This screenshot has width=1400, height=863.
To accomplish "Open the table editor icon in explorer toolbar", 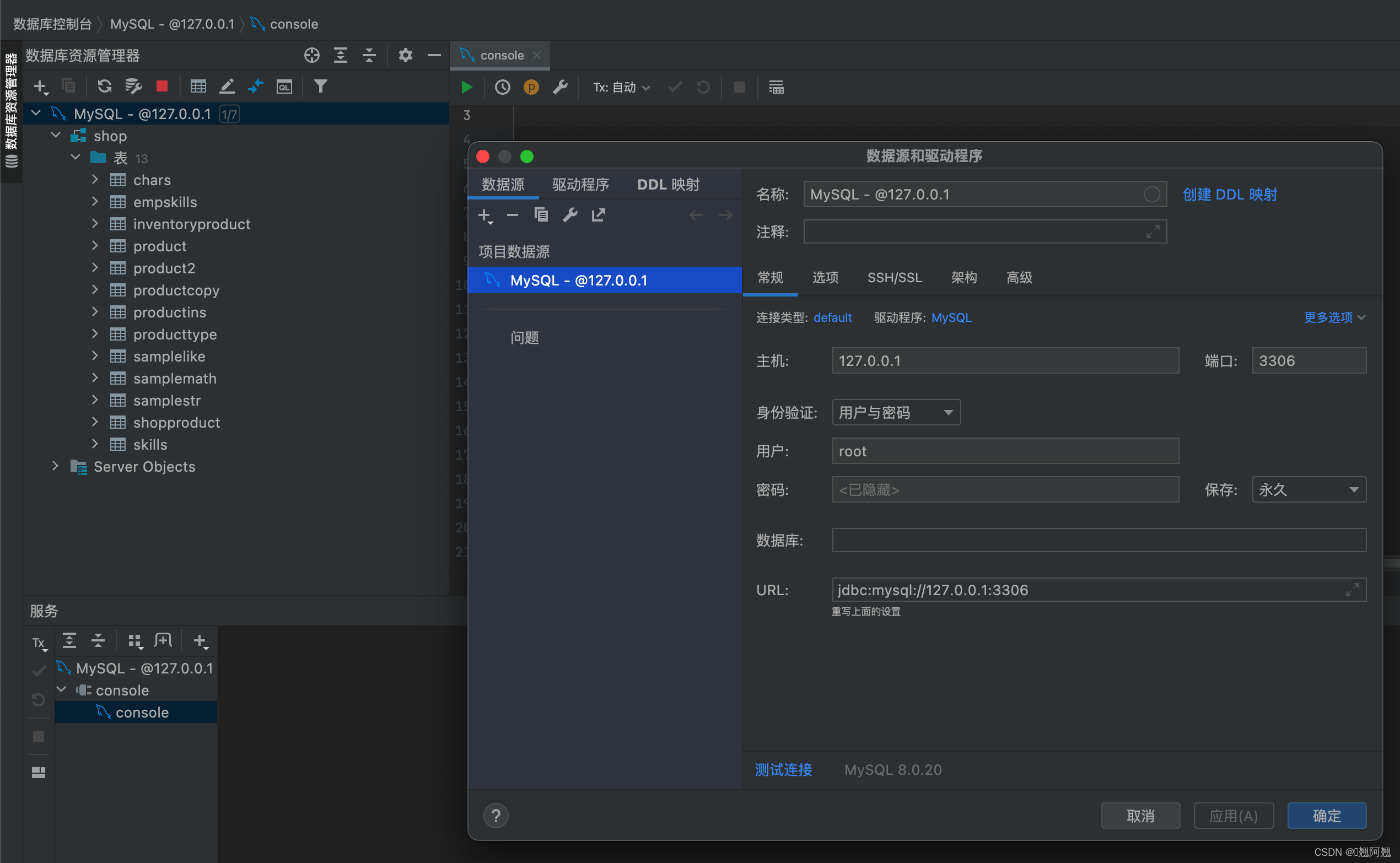I will (198, 87).
